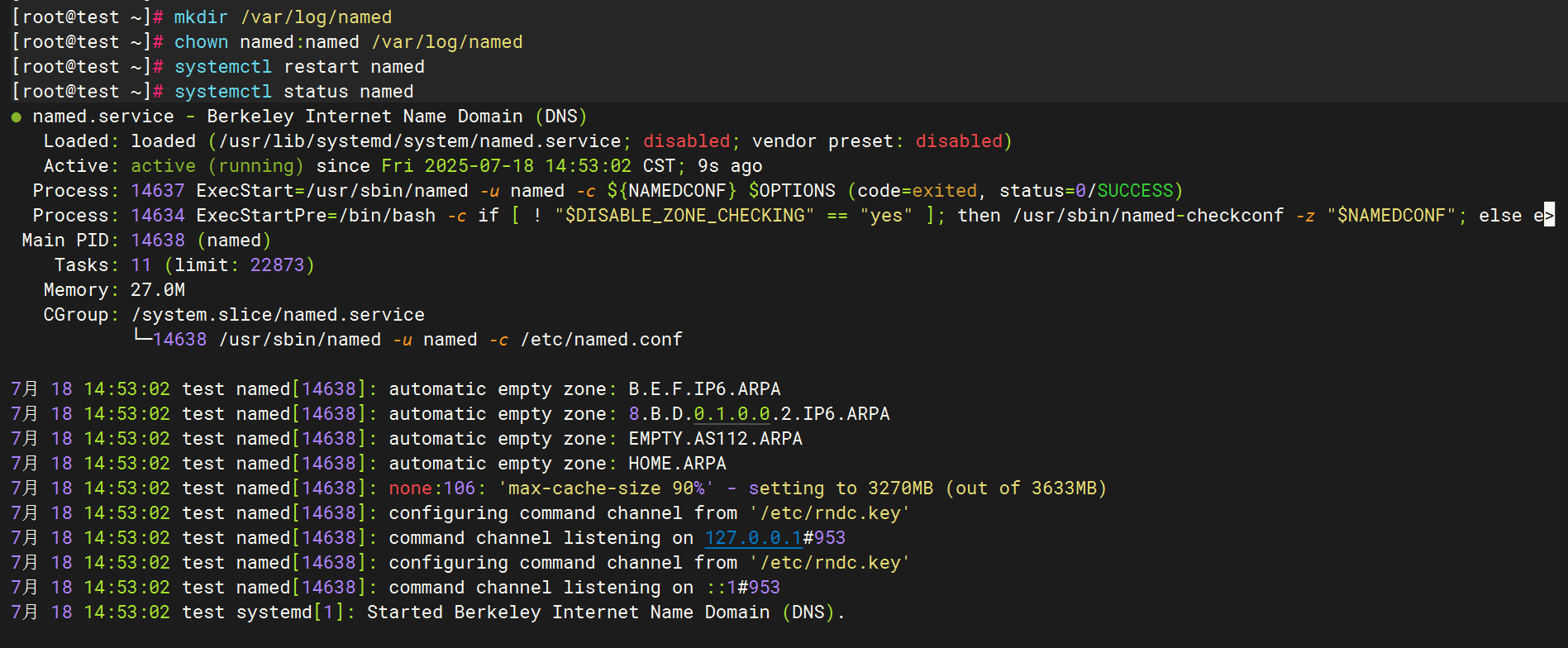This screenshot has height=648, width=1568.
Task: Click the Memory value 27.0M
Action: click(158, 290)
